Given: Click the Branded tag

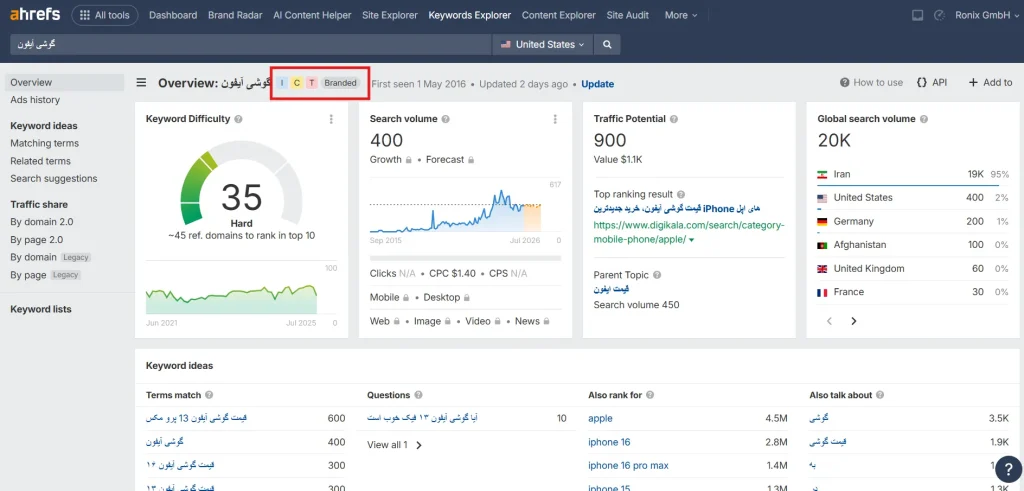Looking at the screenshot, I should coord(340,83).
